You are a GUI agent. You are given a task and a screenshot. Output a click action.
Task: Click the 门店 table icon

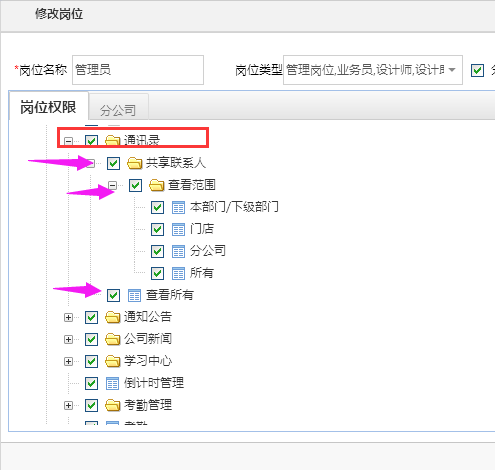click(x=178, y=229)
